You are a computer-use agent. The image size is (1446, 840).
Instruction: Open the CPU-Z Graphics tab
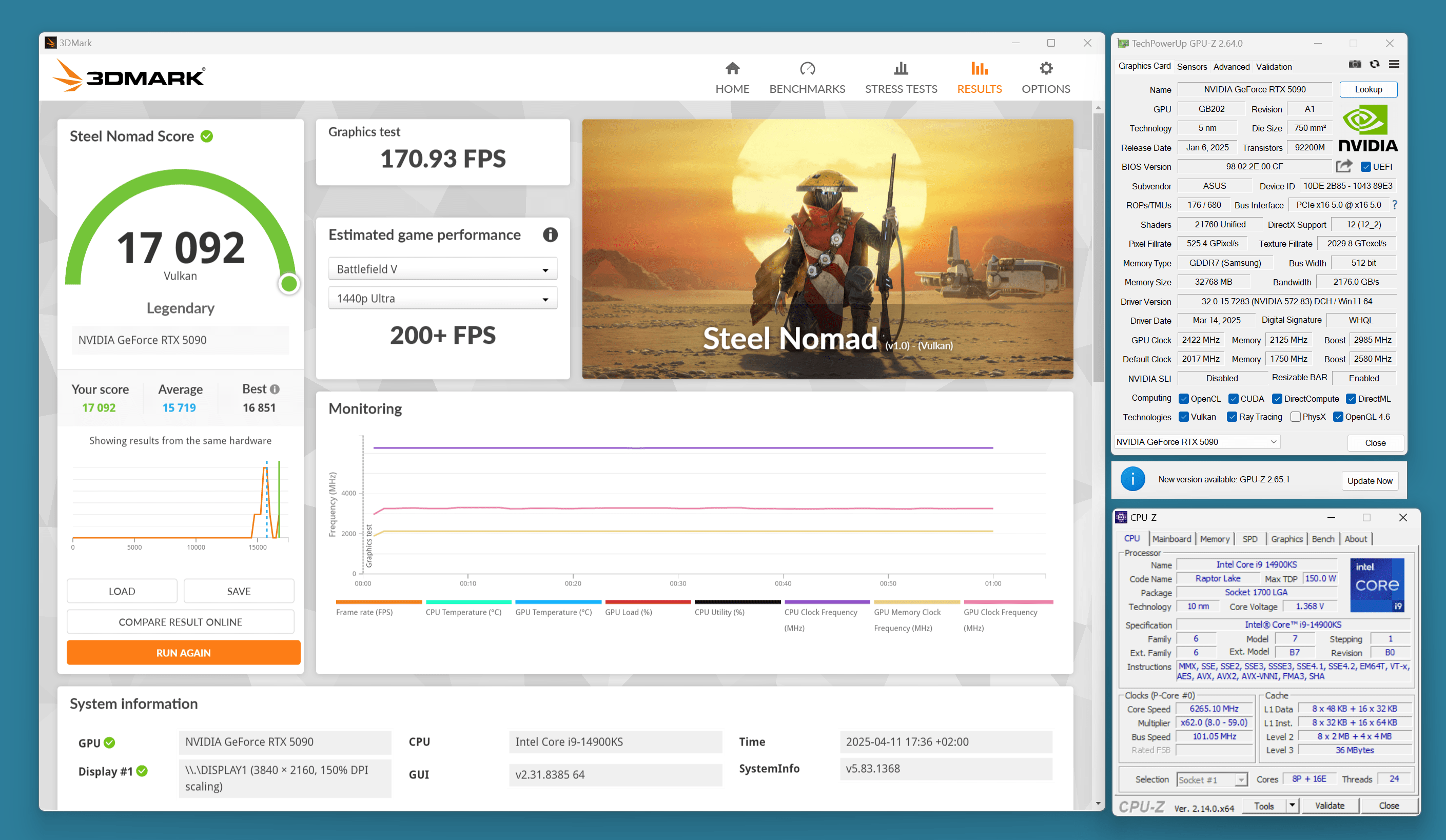pos(1286,539)
